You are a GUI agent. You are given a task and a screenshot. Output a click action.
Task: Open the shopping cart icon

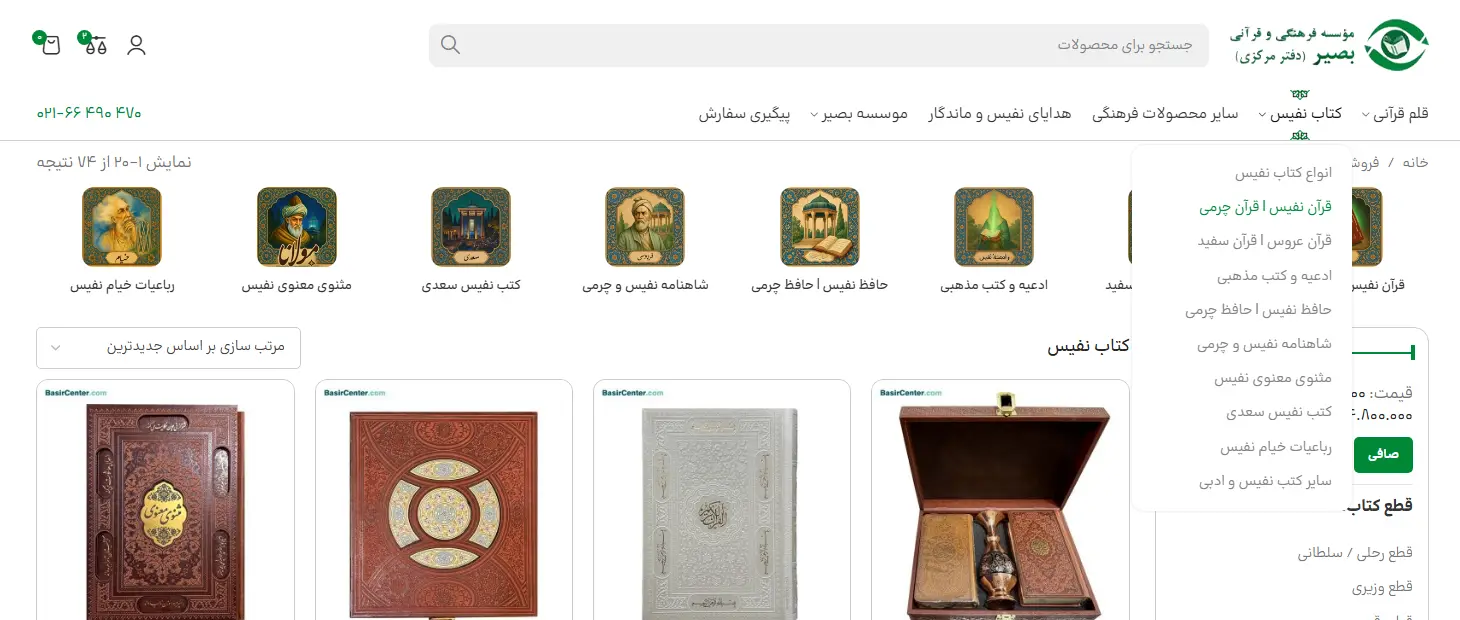click(x=50, y=45)
